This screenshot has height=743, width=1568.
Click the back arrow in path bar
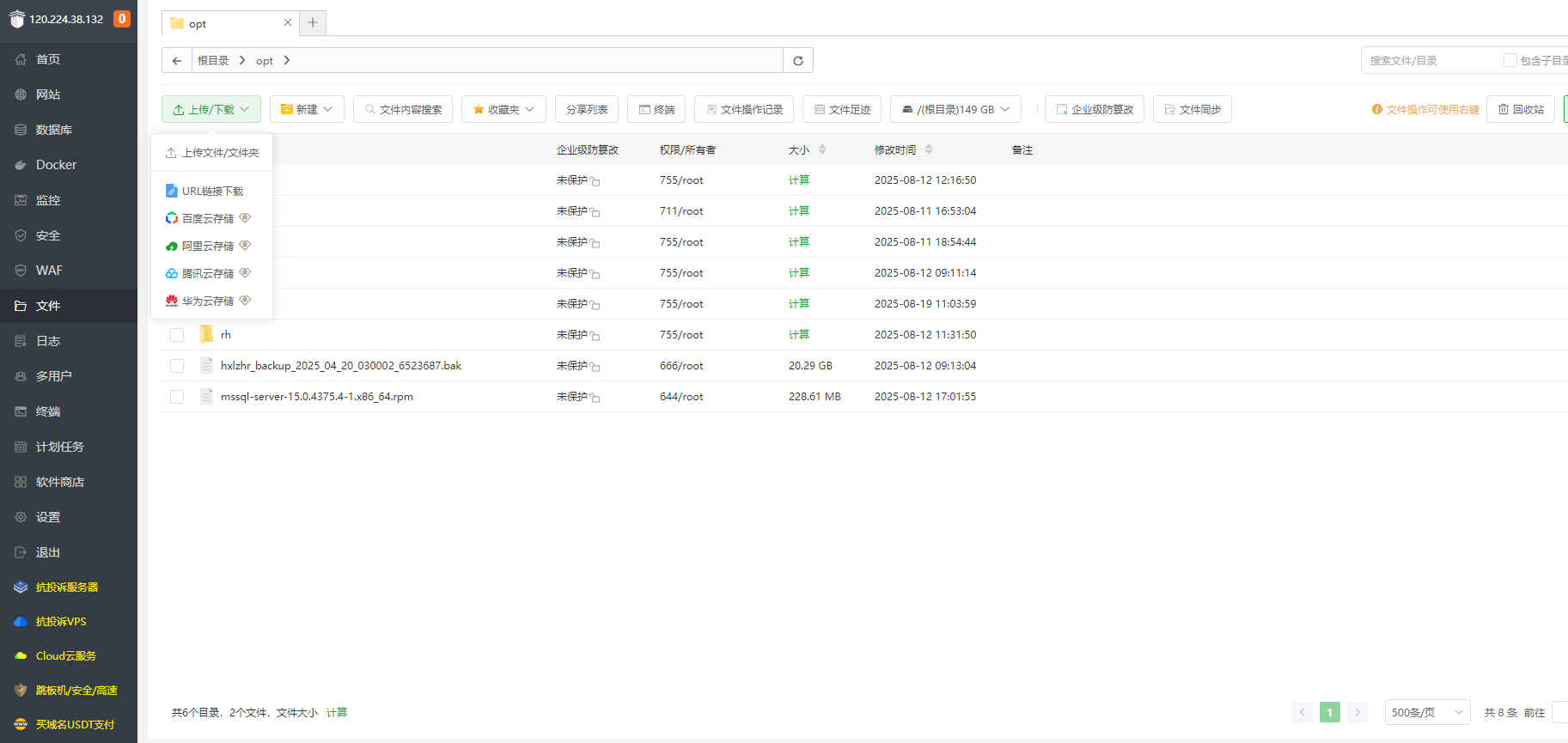point(177,60)
